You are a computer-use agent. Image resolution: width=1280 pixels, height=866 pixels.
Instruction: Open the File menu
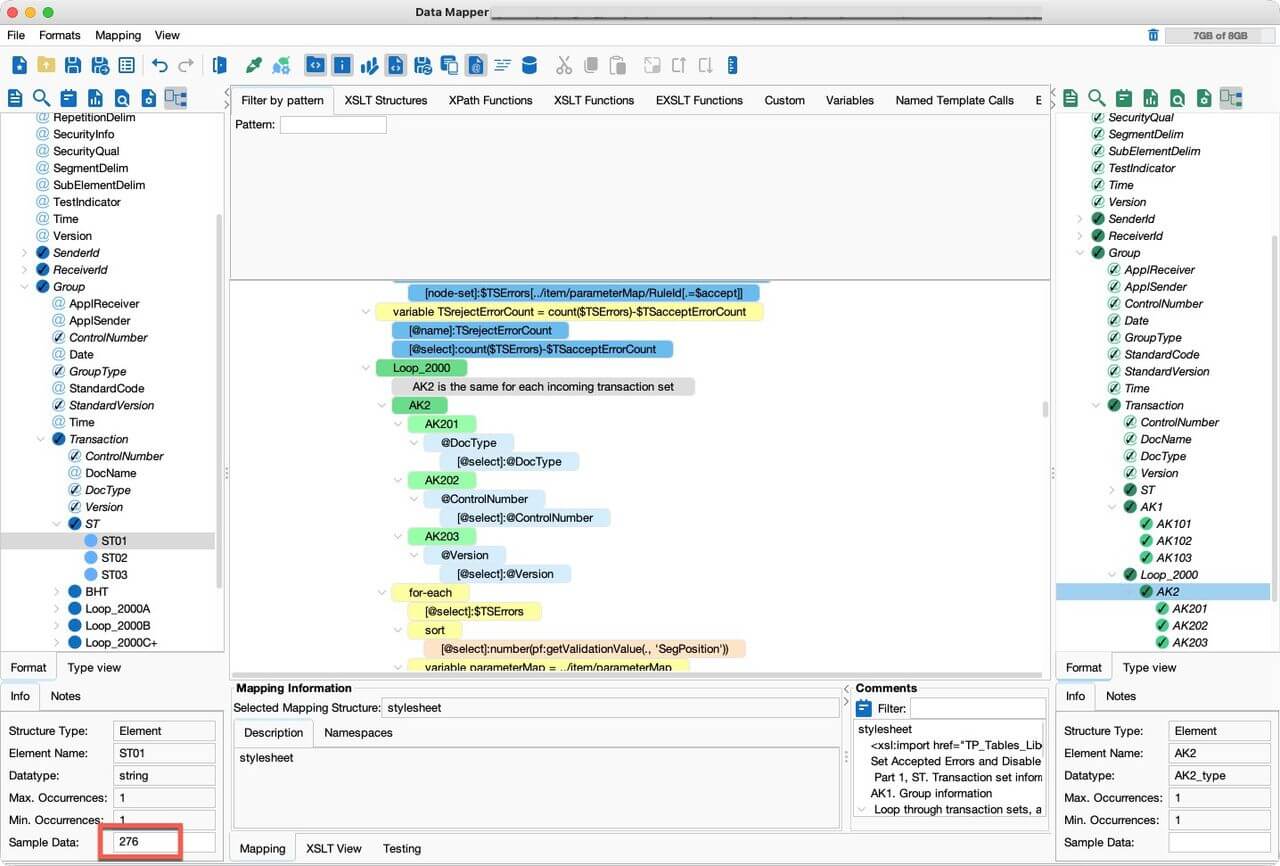pos(16,35)
